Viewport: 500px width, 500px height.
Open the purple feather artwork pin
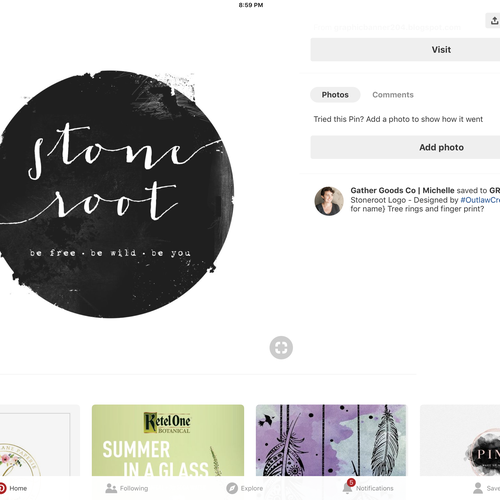[331, 440]
